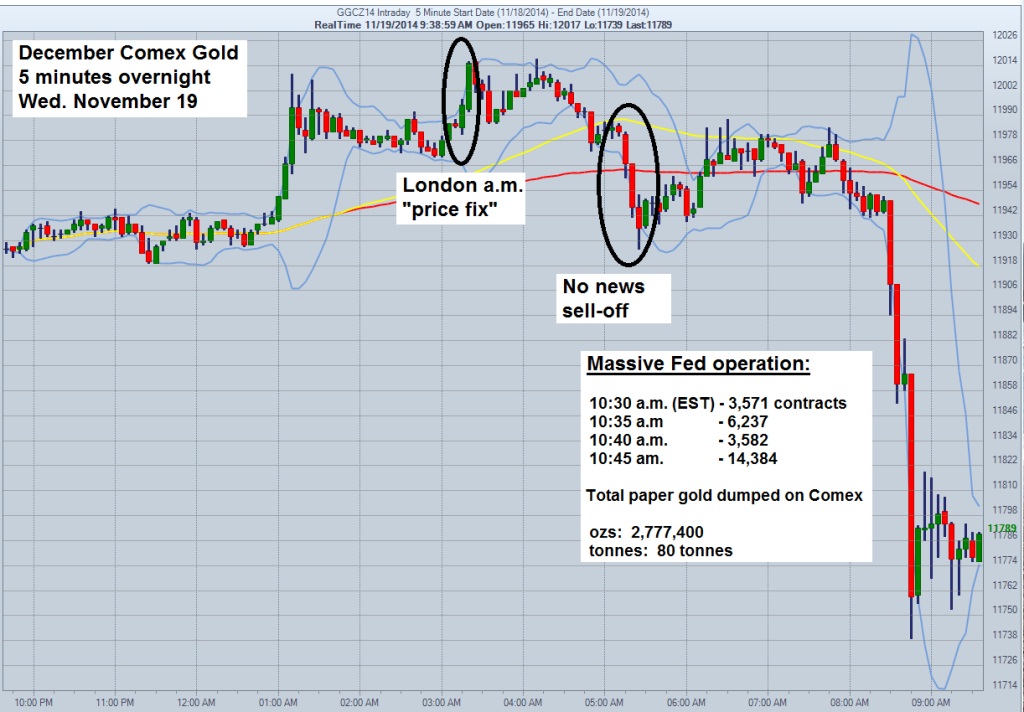Click the 'Massive Fed operation:' heading
Viewport: 1024px width, 712px height.
coord(698,365)
